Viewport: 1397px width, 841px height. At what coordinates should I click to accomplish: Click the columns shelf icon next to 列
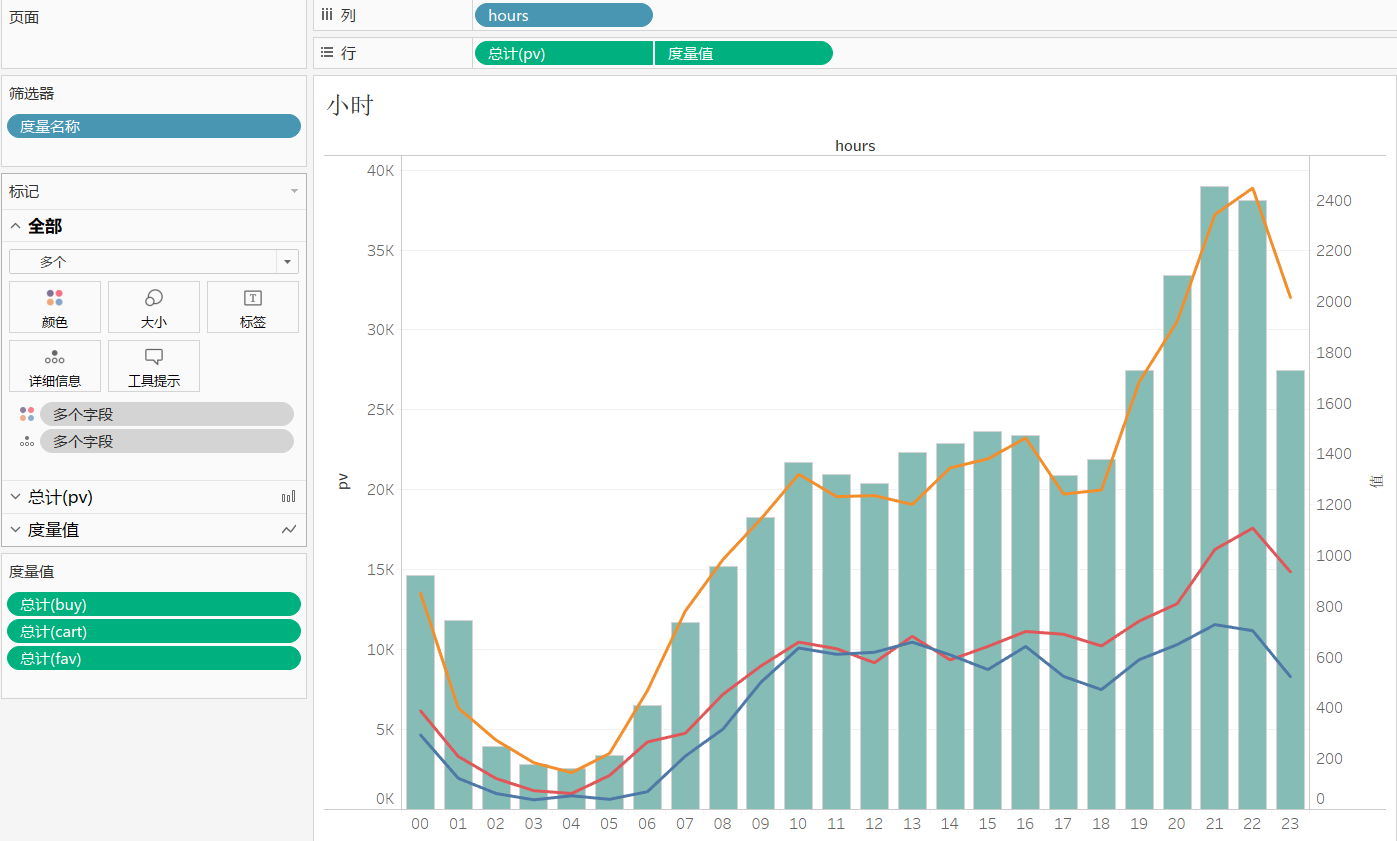tap(326, 15)
